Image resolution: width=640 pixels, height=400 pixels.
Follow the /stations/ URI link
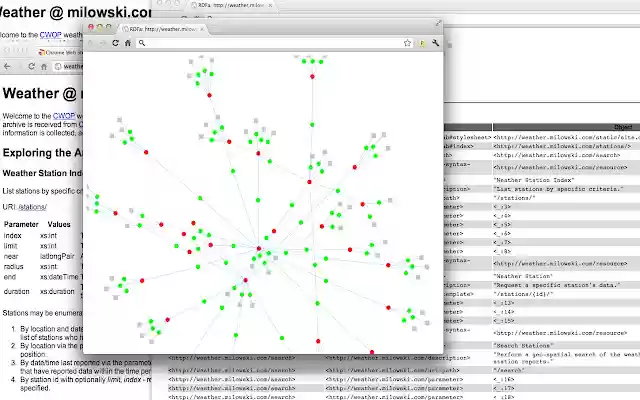[x=32, y=207]
